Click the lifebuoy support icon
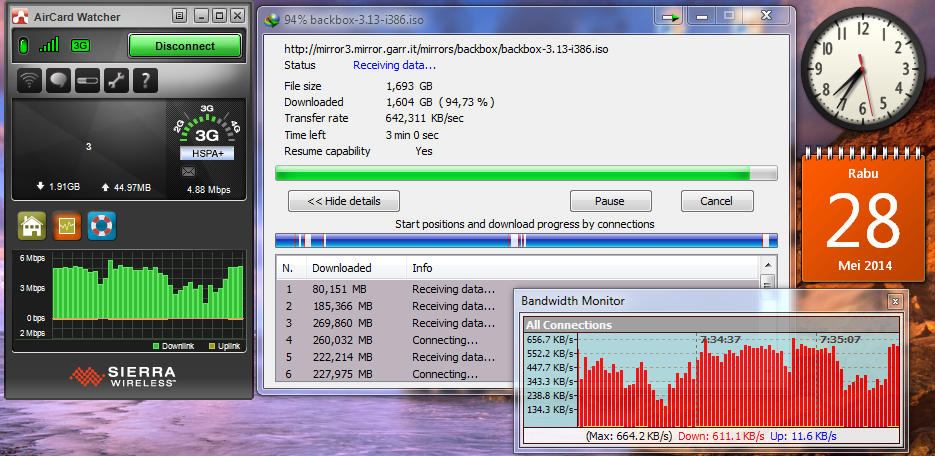The height and width of the screenshot is (456, 935). coord(101,226)
